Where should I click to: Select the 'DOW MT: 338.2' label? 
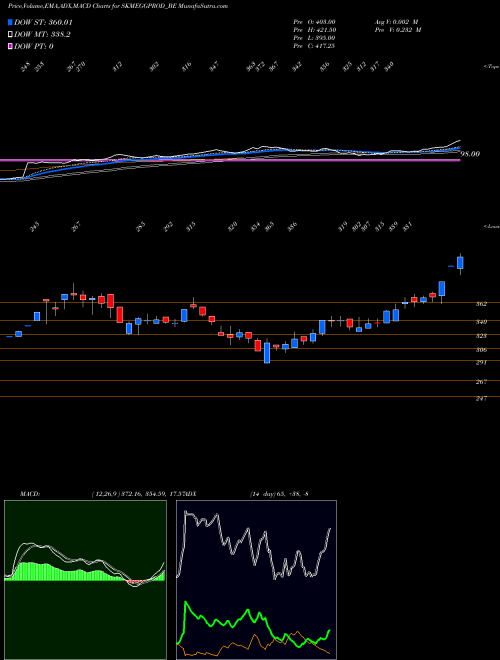(42, 35)
